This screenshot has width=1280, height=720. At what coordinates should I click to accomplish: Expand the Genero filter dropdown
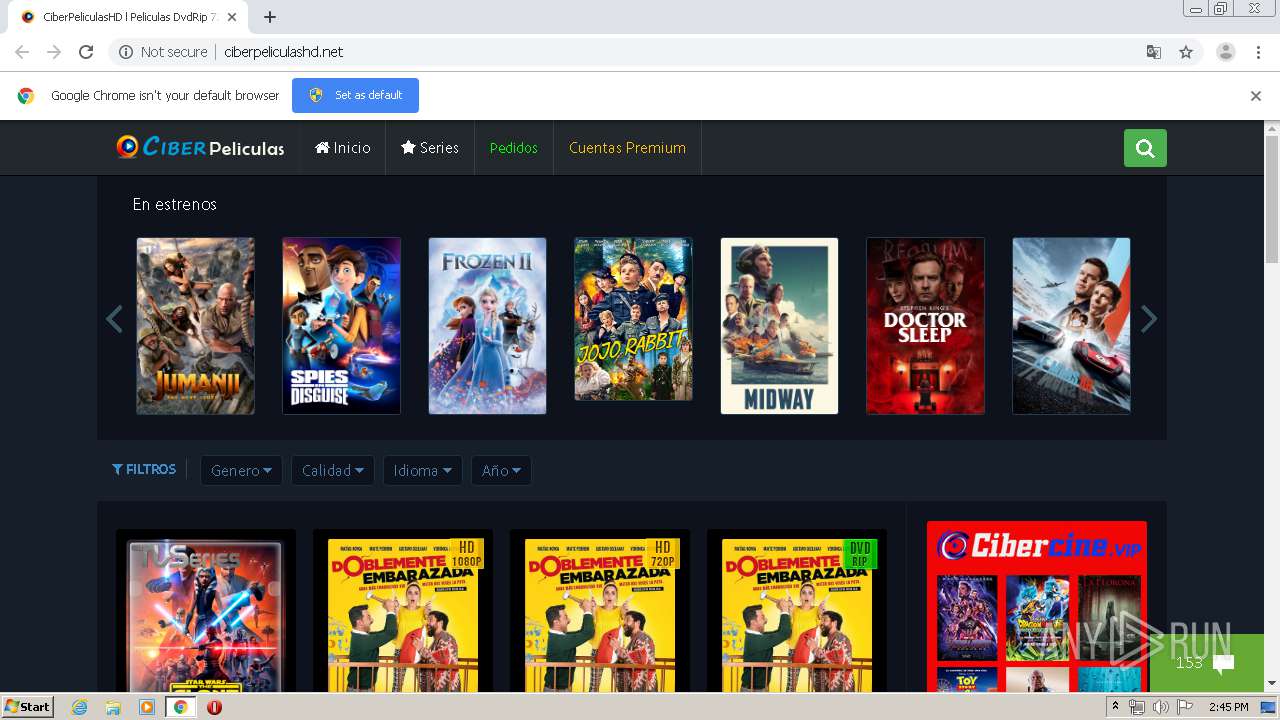pos(241,470)
